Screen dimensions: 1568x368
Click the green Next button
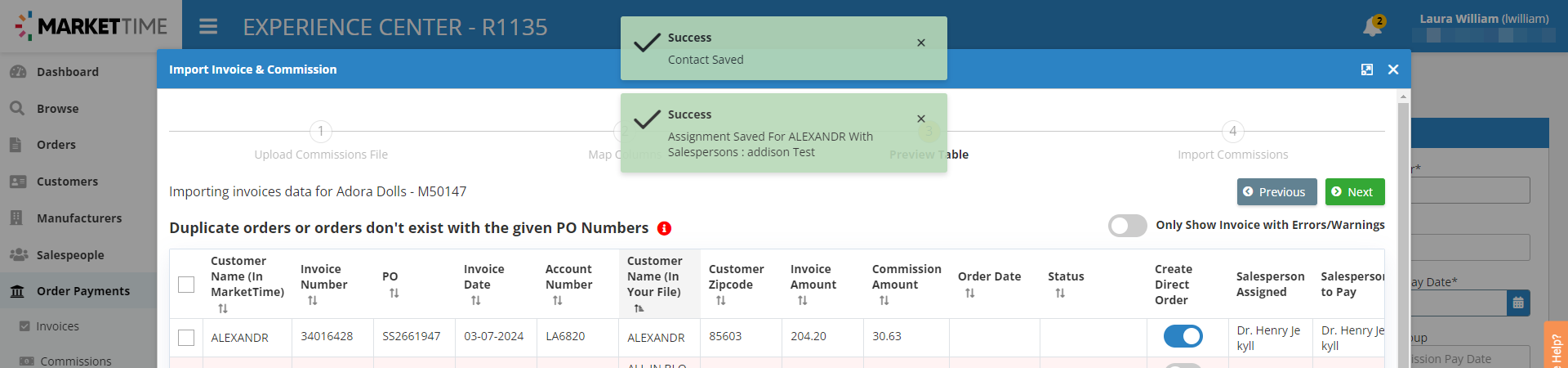pos(1354,192)
